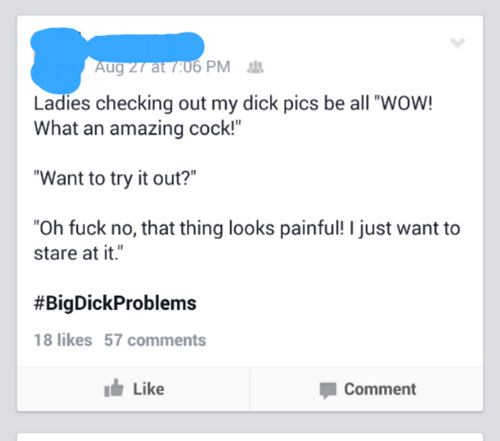Tap the "stare at it" text line
The width and height of the screenshot is (500, 441).
point(79,253)
